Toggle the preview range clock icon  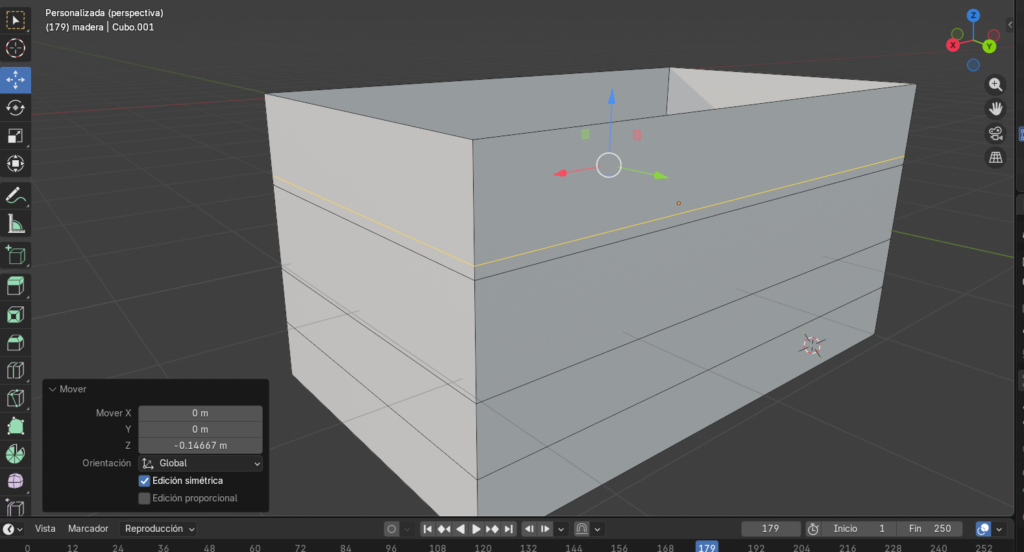812,529
